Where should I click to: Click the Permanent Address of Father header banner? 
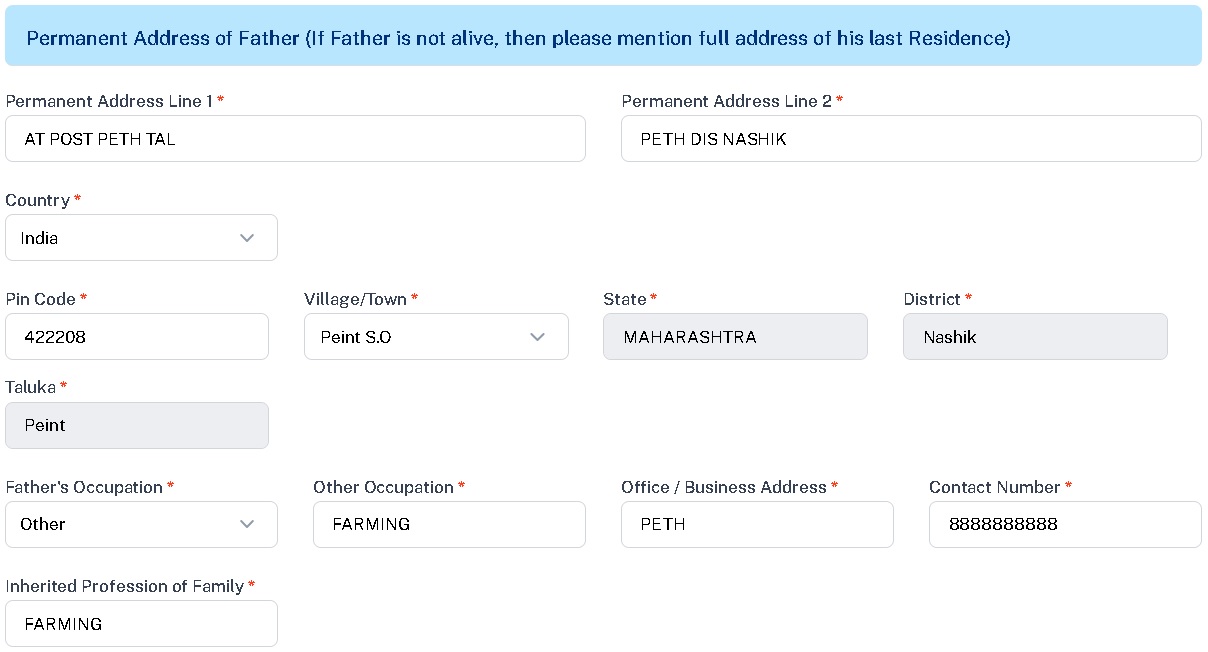click(x=603, y=38)
